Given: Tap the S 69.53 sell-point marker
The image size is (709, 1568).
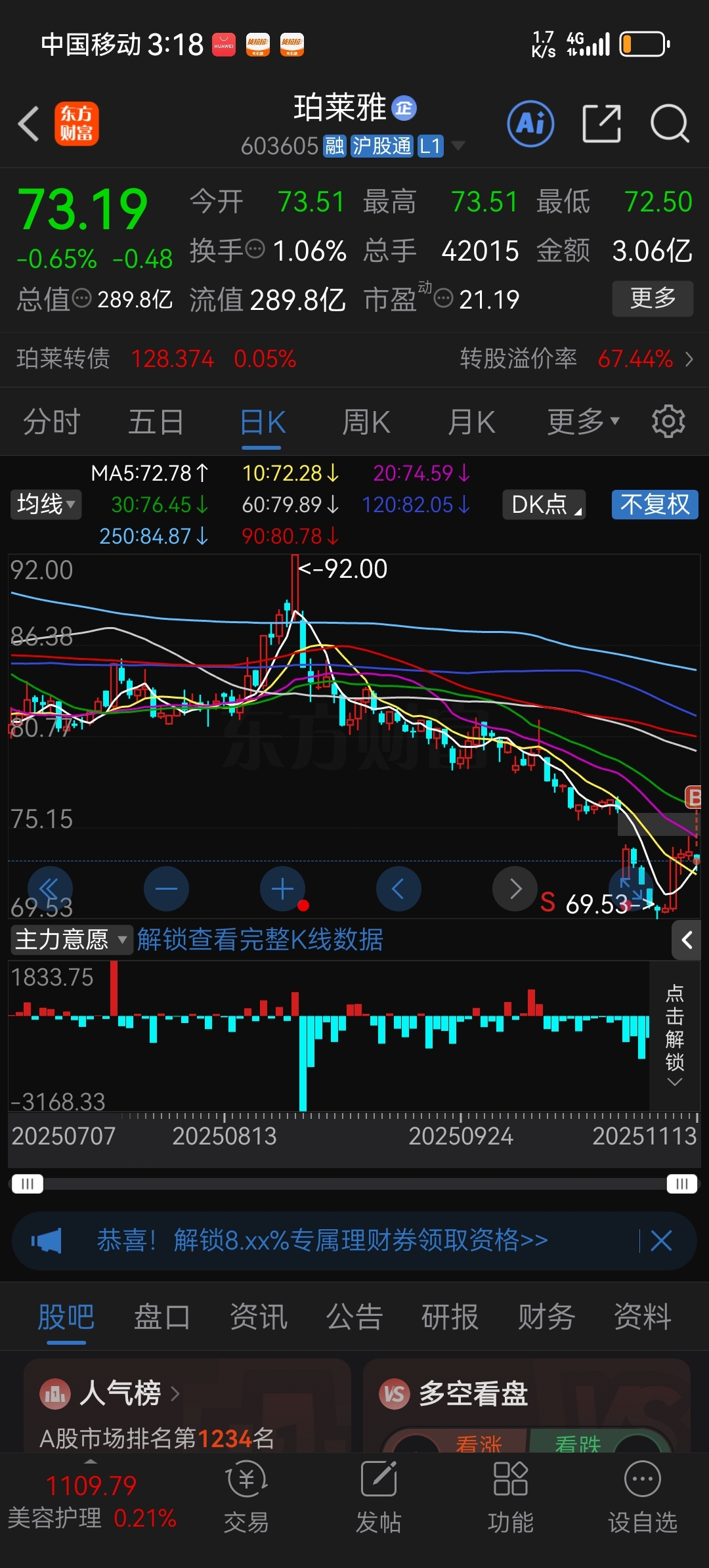Looking at the screenshot, I should point(596,904).
